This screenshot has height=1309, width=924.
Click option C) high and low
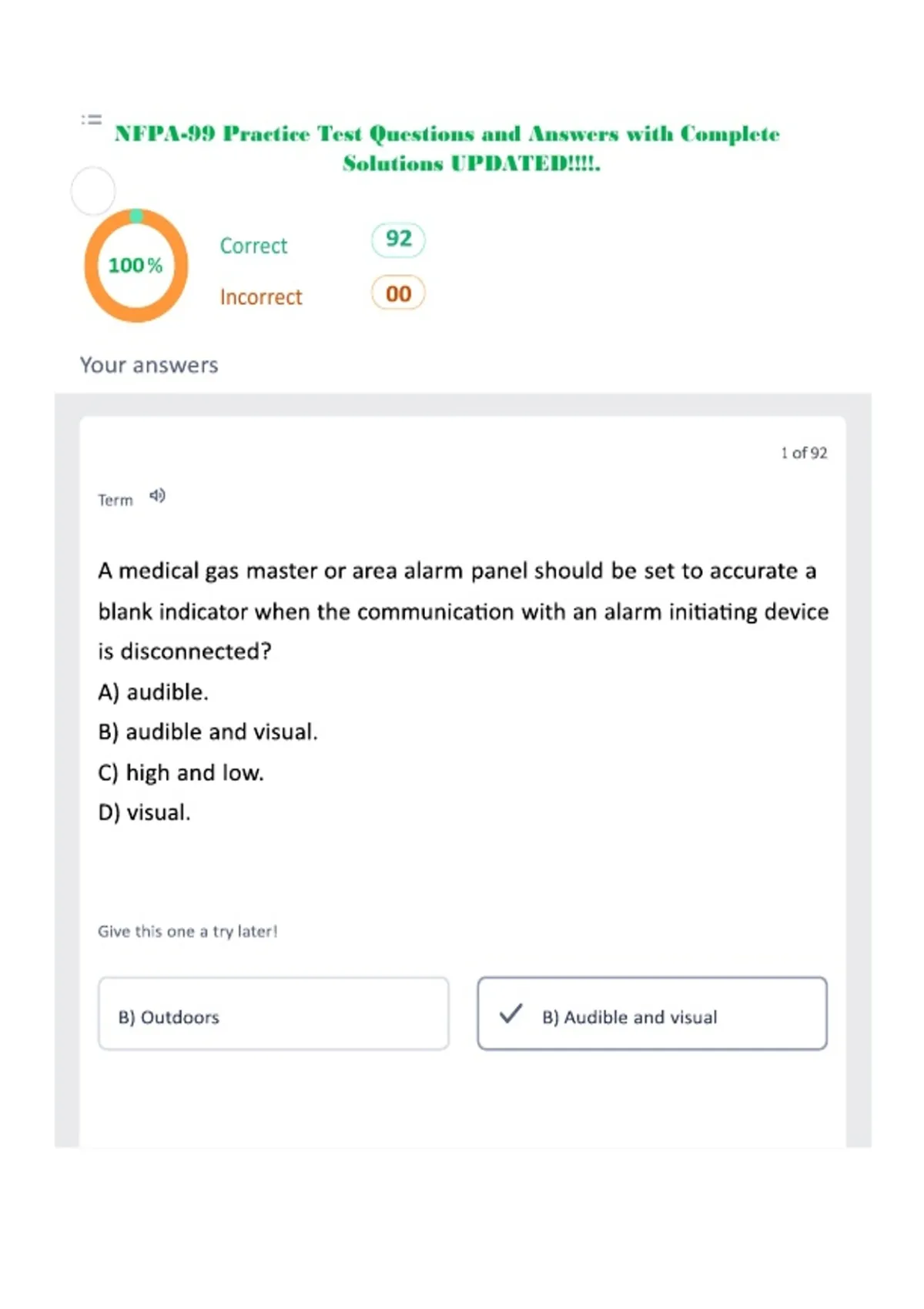click(181, 772)
